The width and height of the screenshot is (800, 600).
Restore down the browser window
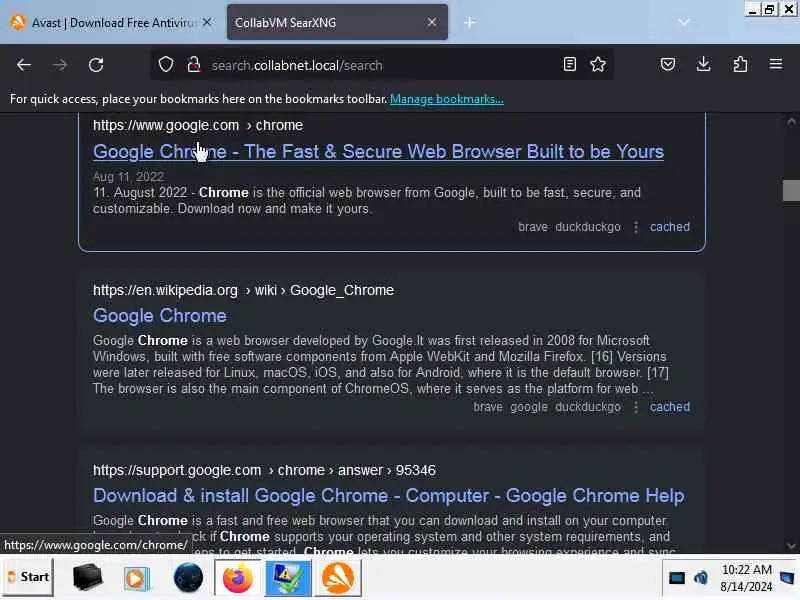tap(769, 9)
